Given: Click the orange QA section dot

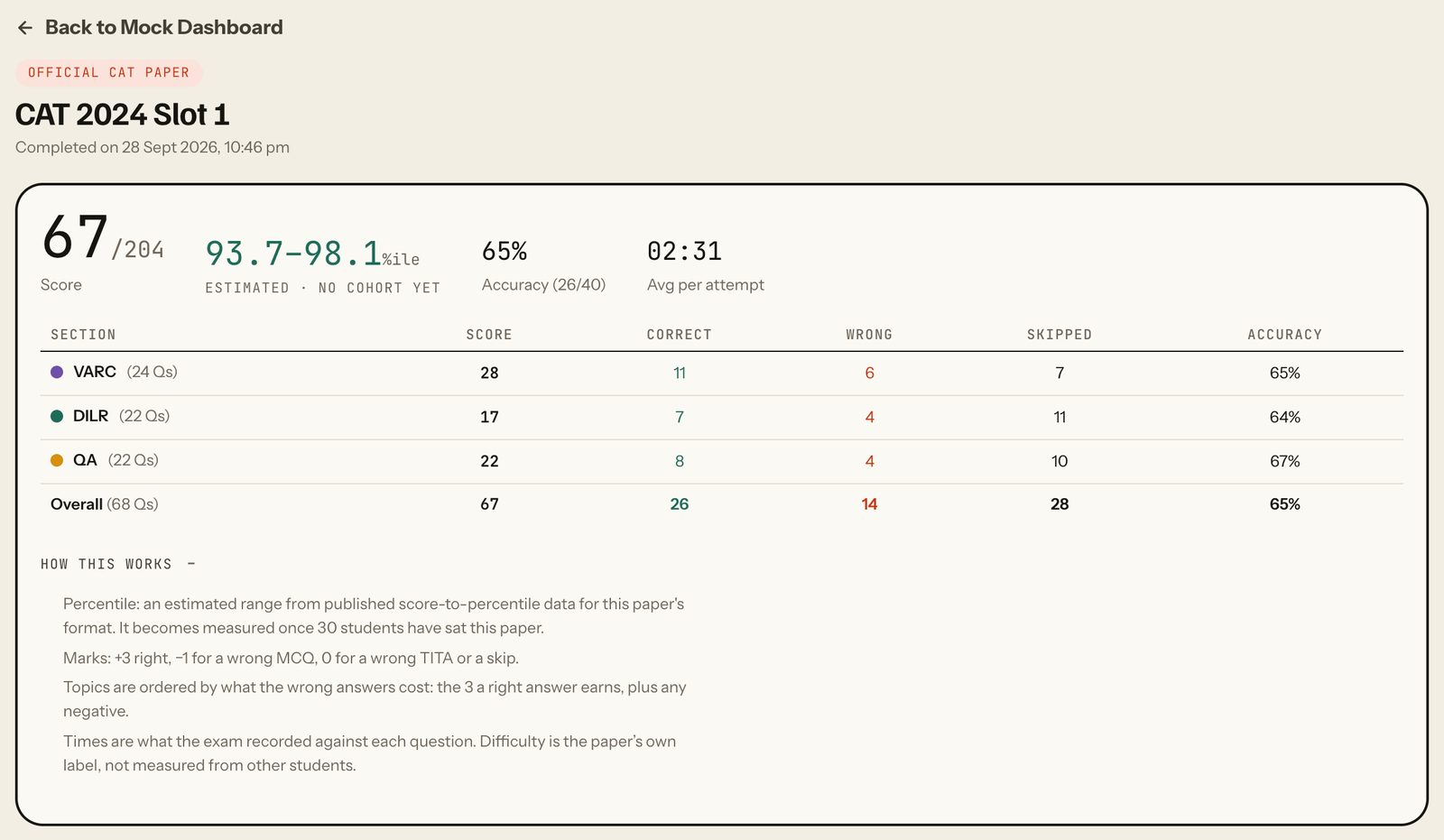Looking at the screenshot, I should point(57,460).
